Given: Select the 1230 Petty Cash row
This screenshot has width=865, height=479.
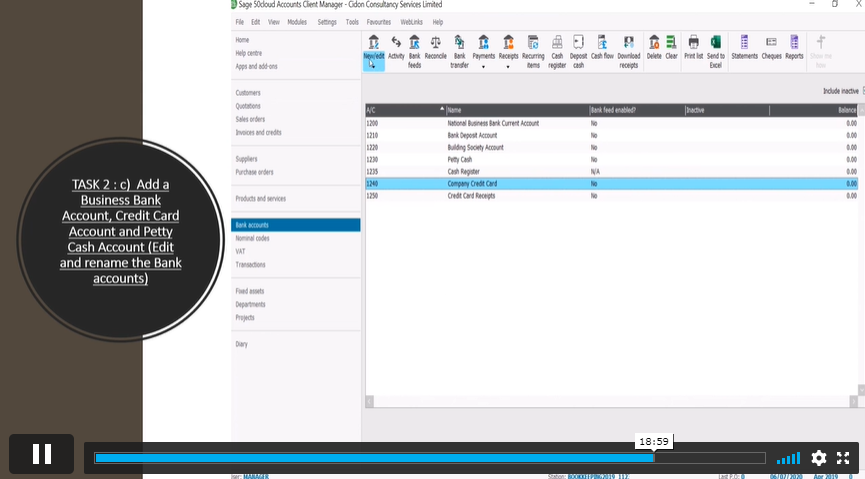Looking at the screenshot, I should click(x=611, y=159).
